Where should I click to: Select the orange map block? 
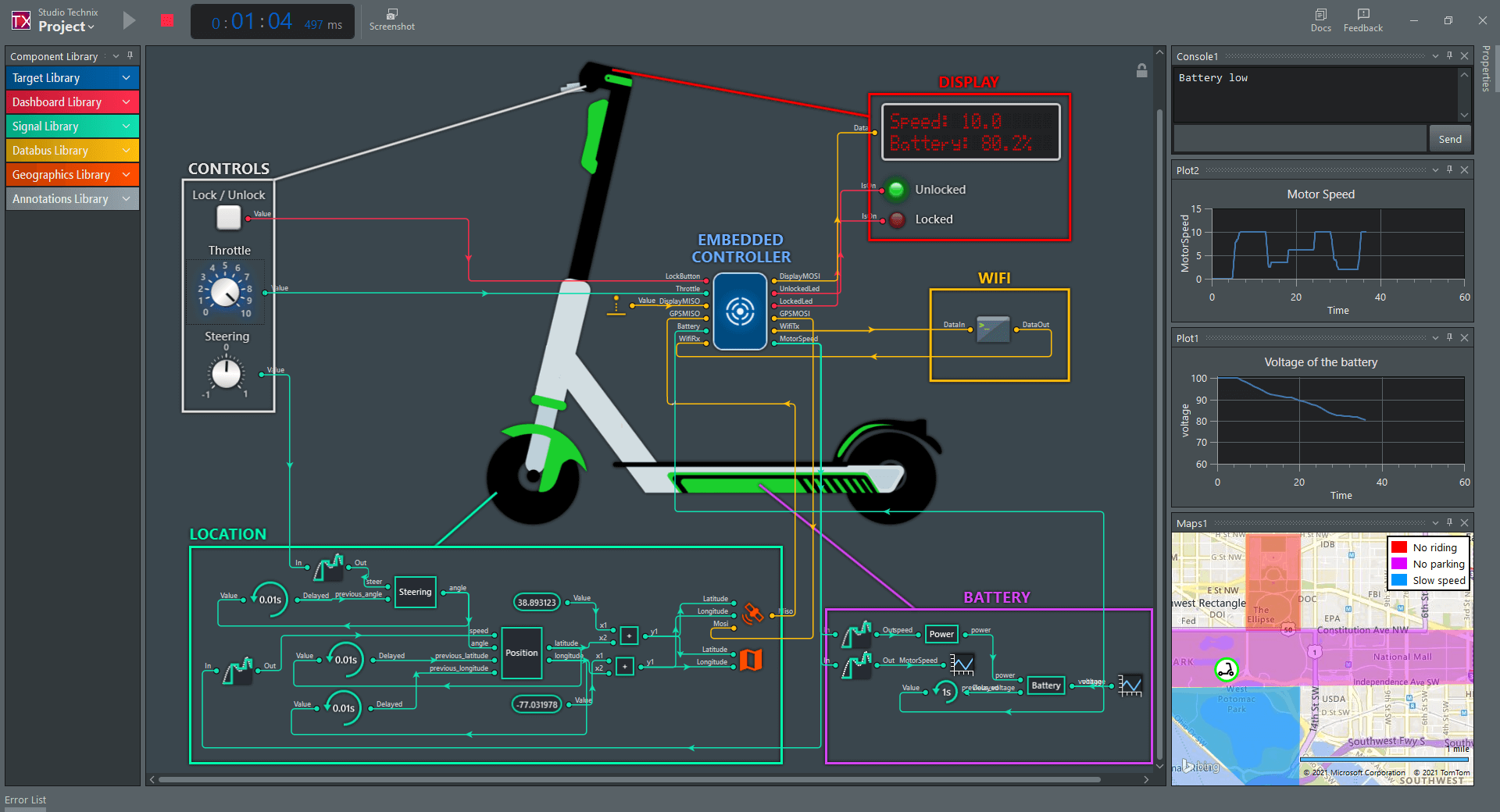(751, 660)
